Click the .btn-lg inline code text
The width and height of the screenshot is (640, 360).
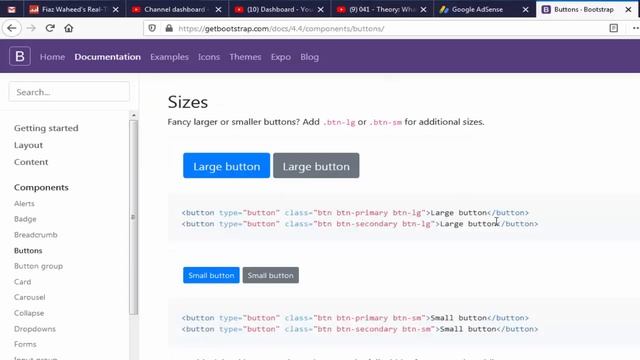pyautogui.click(x=339, y=122)
